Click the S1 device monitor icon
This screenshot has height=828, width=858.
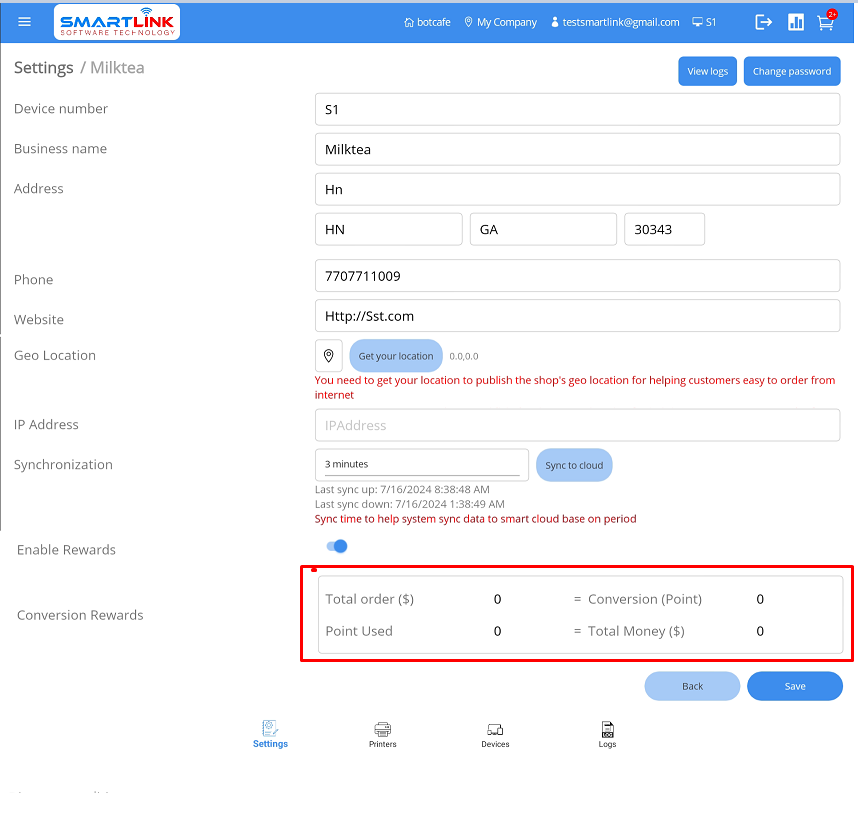(x=697, y=22)
